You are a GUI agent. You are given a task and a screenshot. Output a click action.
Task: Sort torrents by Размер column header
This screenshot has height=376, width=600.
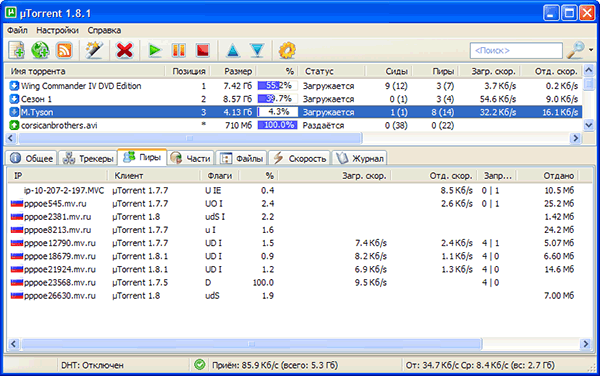[238, 71]
